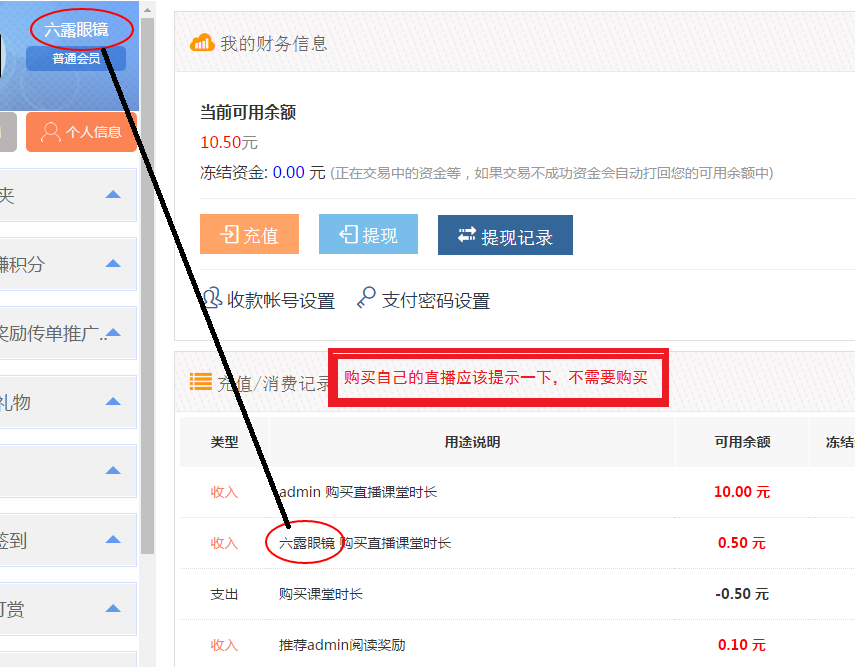This screenshot has height=667, width=855.
Task: Click the 六露眼镜 username at top
Action: [x=76, y=30]
